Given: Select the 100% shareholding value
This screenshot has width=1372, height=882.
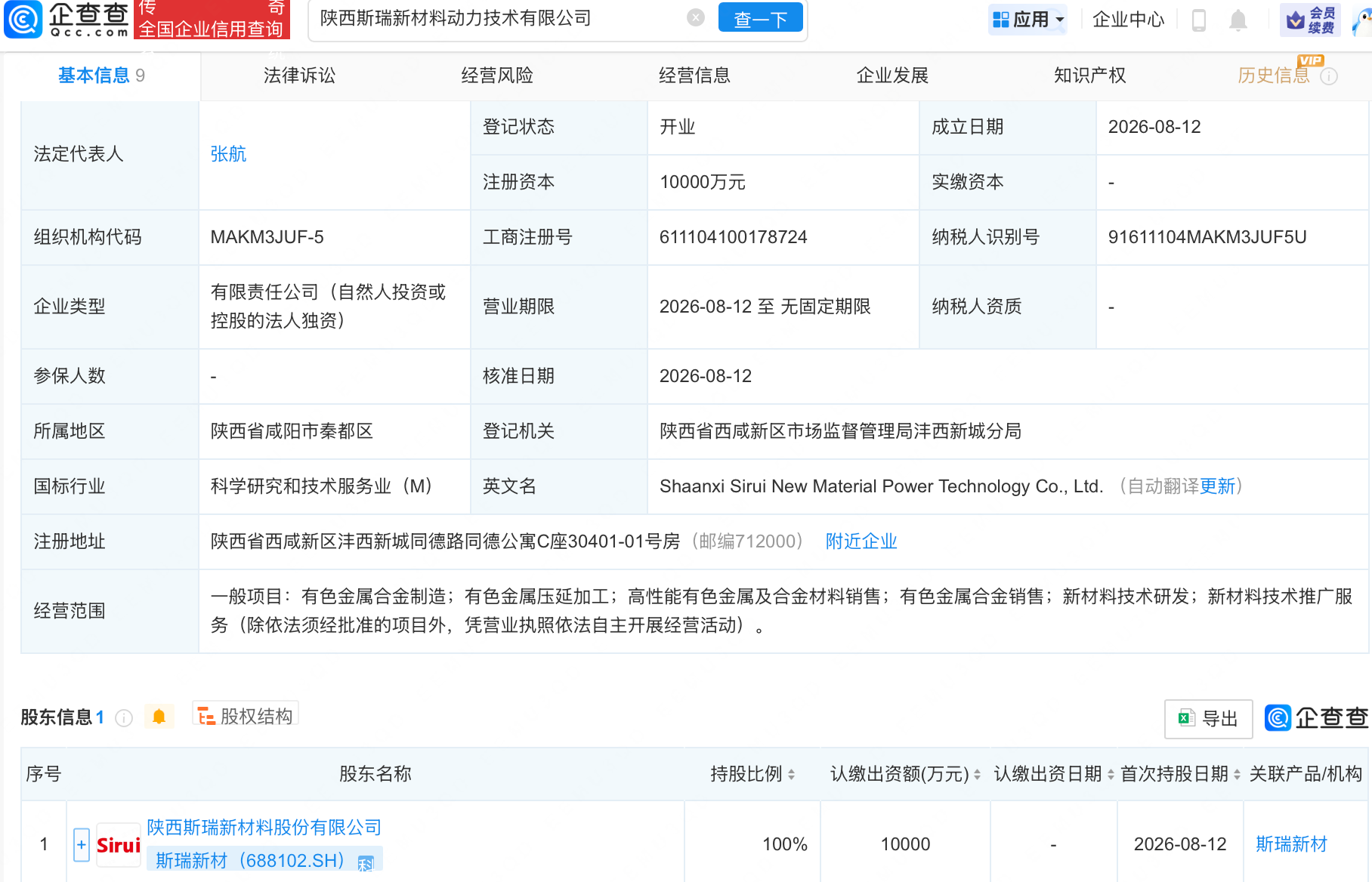Looking at the screenshot, I should [x=784, y=844].
